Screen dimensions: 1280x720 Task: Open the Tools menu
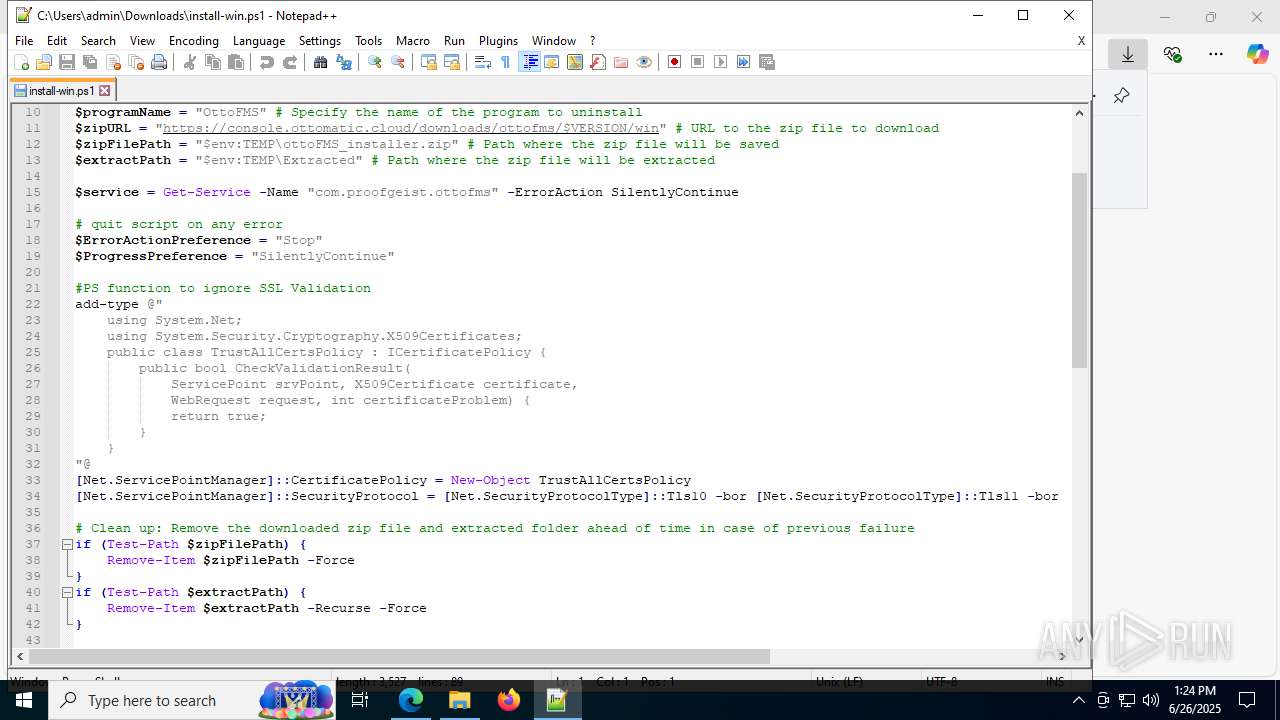tap(369, 41)
